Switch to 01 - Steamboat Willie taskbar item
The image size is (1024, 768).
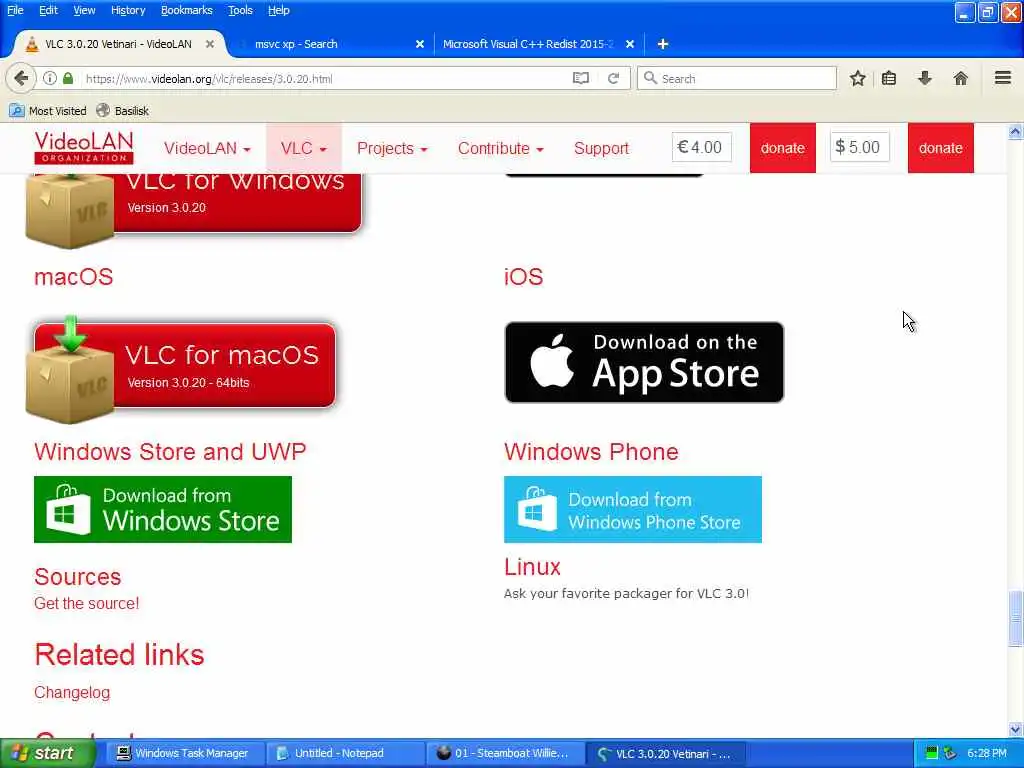click(504, 753)
